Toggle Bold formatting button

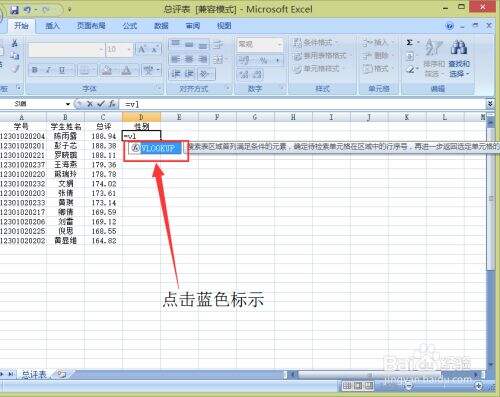(x=35, y=70)
